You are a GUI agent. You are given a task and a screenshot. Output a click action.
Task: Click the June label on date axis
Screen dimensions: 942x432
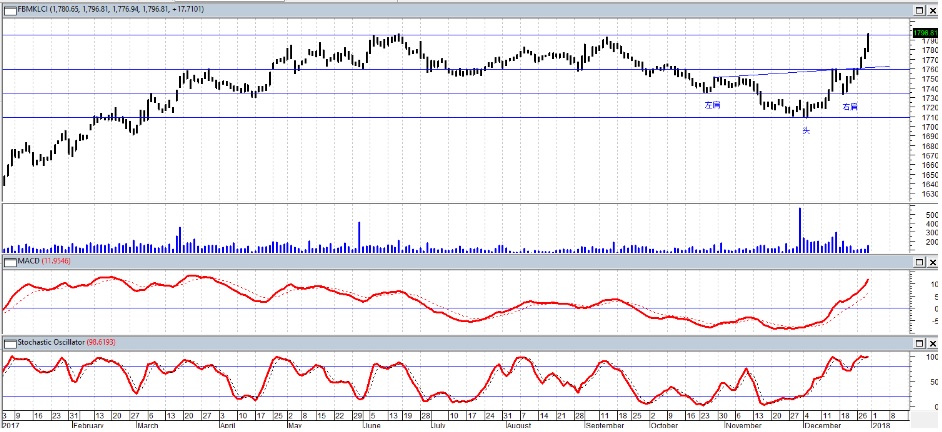(372, 425)
